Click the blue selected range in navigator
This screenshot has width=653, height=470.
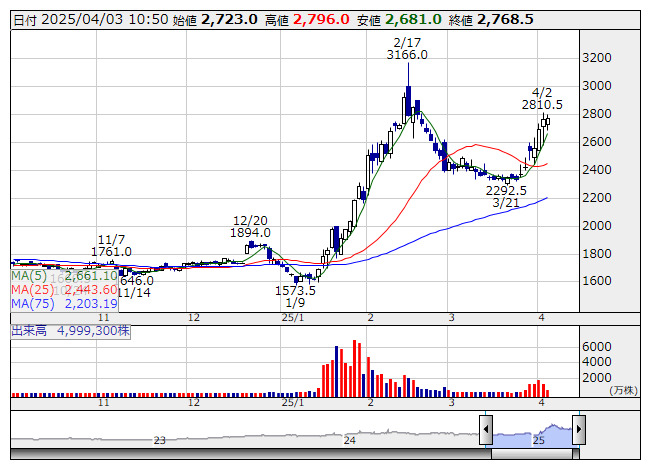[532, 435]
